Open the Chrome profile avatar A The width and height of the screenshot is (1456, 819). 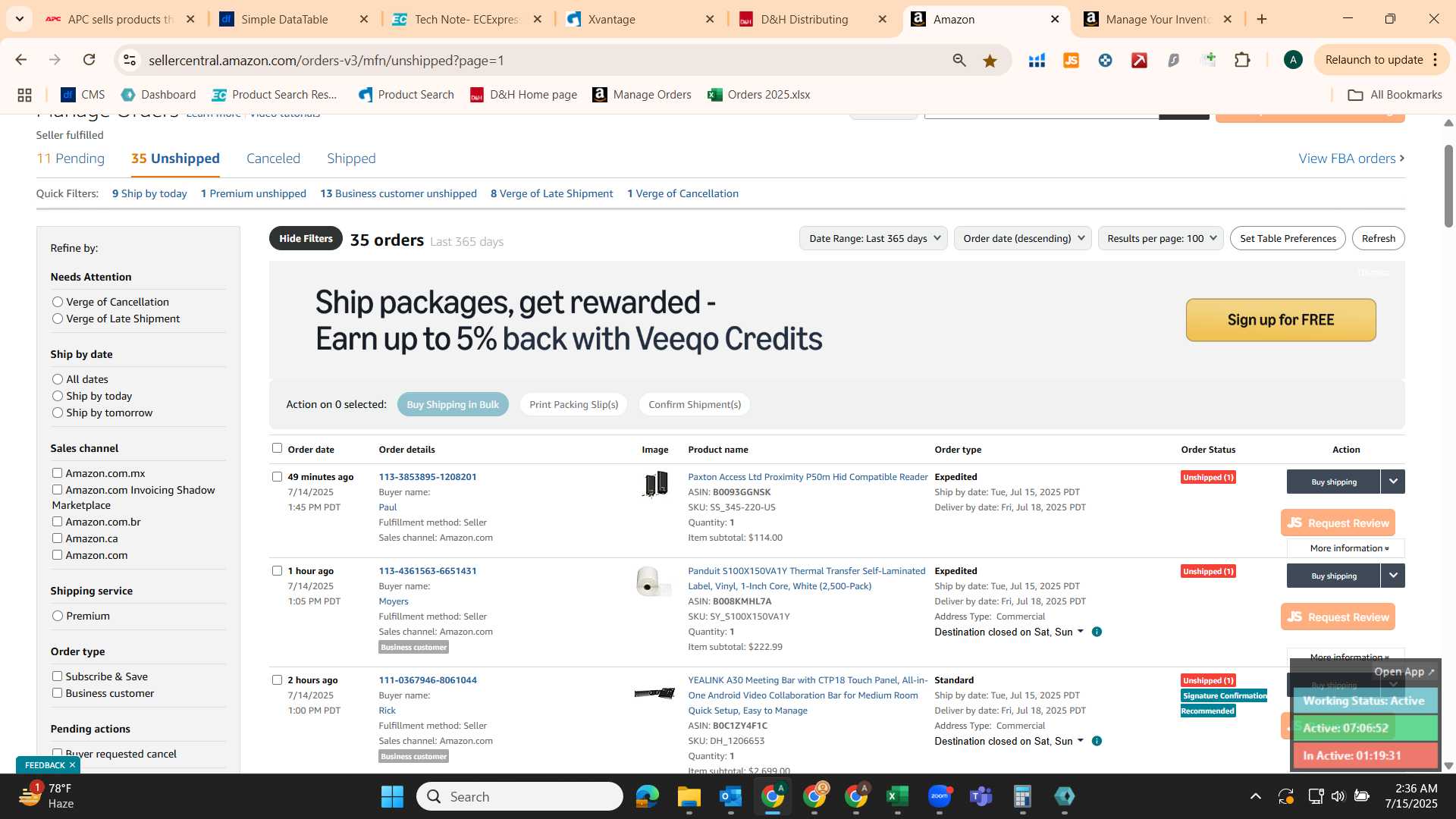1293,60
